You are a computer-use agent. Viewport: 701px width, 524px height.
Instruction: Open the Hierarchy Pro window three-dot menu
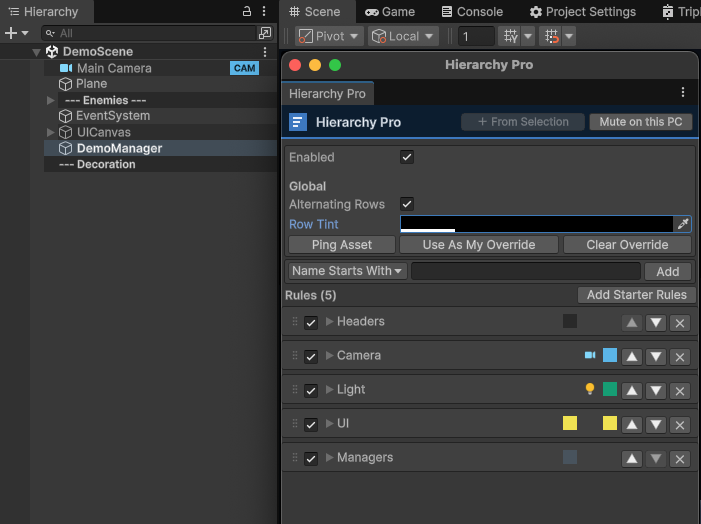pyautogui.click(x=683, y=92)
